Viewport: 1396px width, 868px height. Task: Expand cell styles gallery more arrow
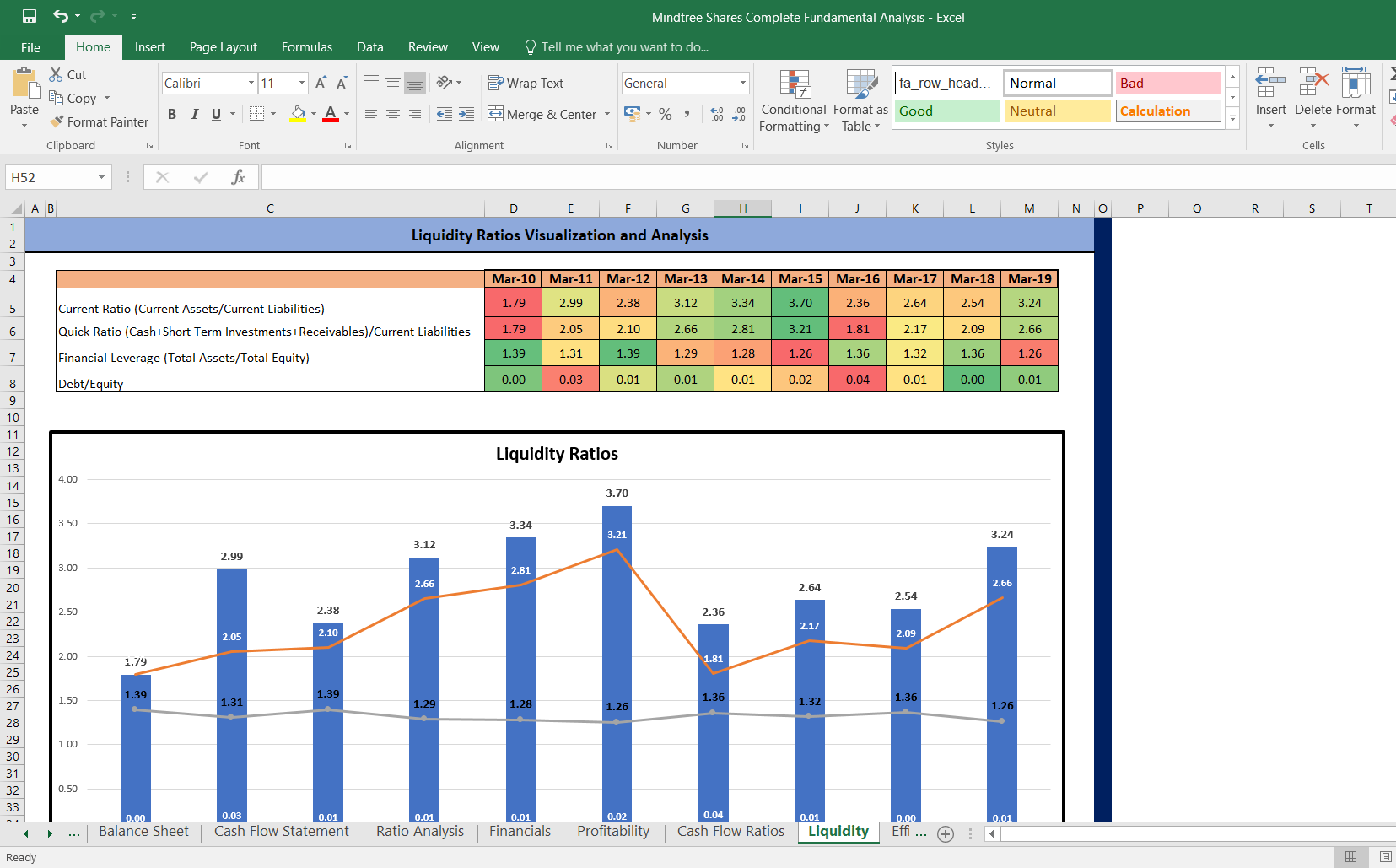[1232, 119]
